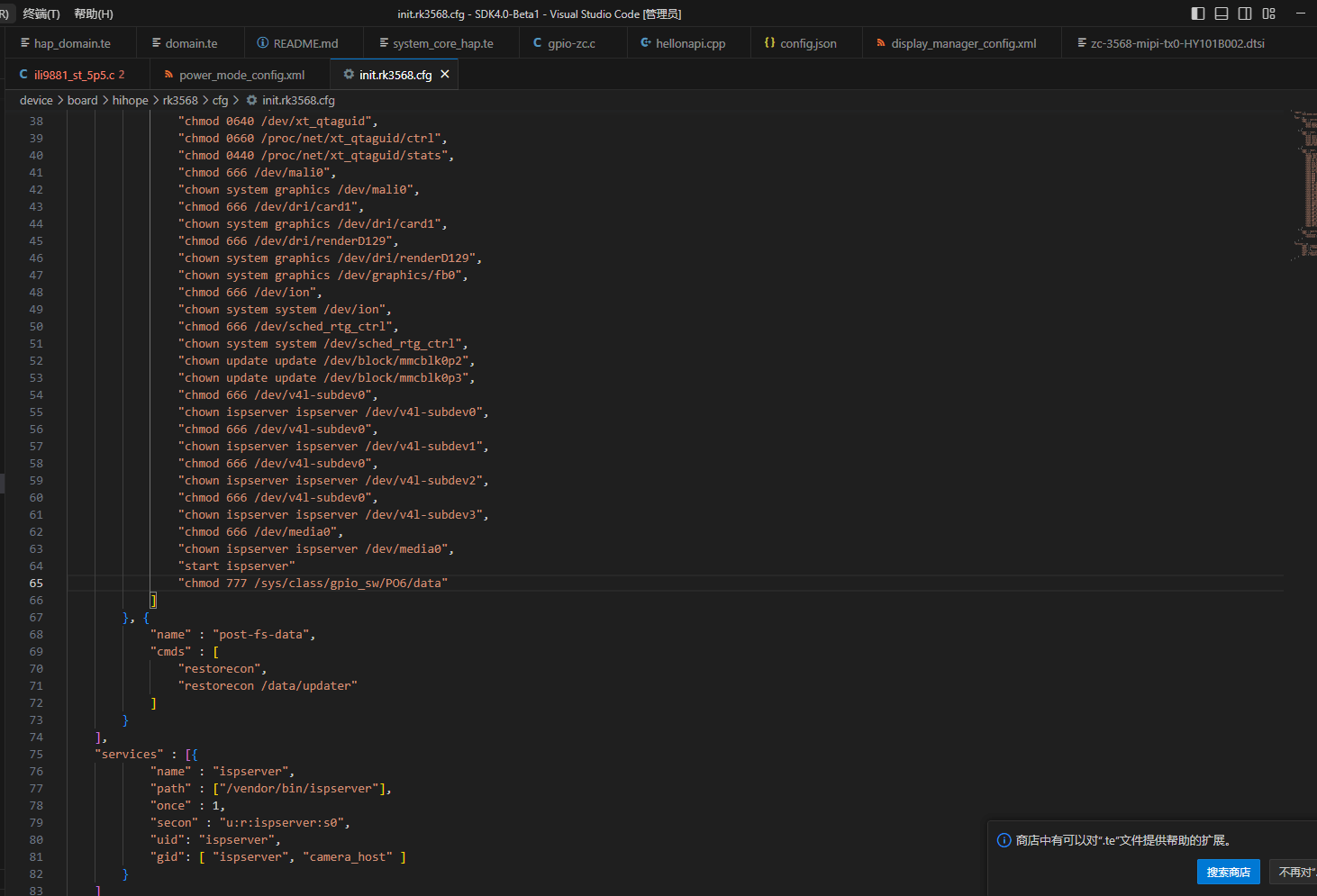Select 'hihope' in breadcrumb path
The width and height of the screenshot is (1317, 896).
point(130,100)
